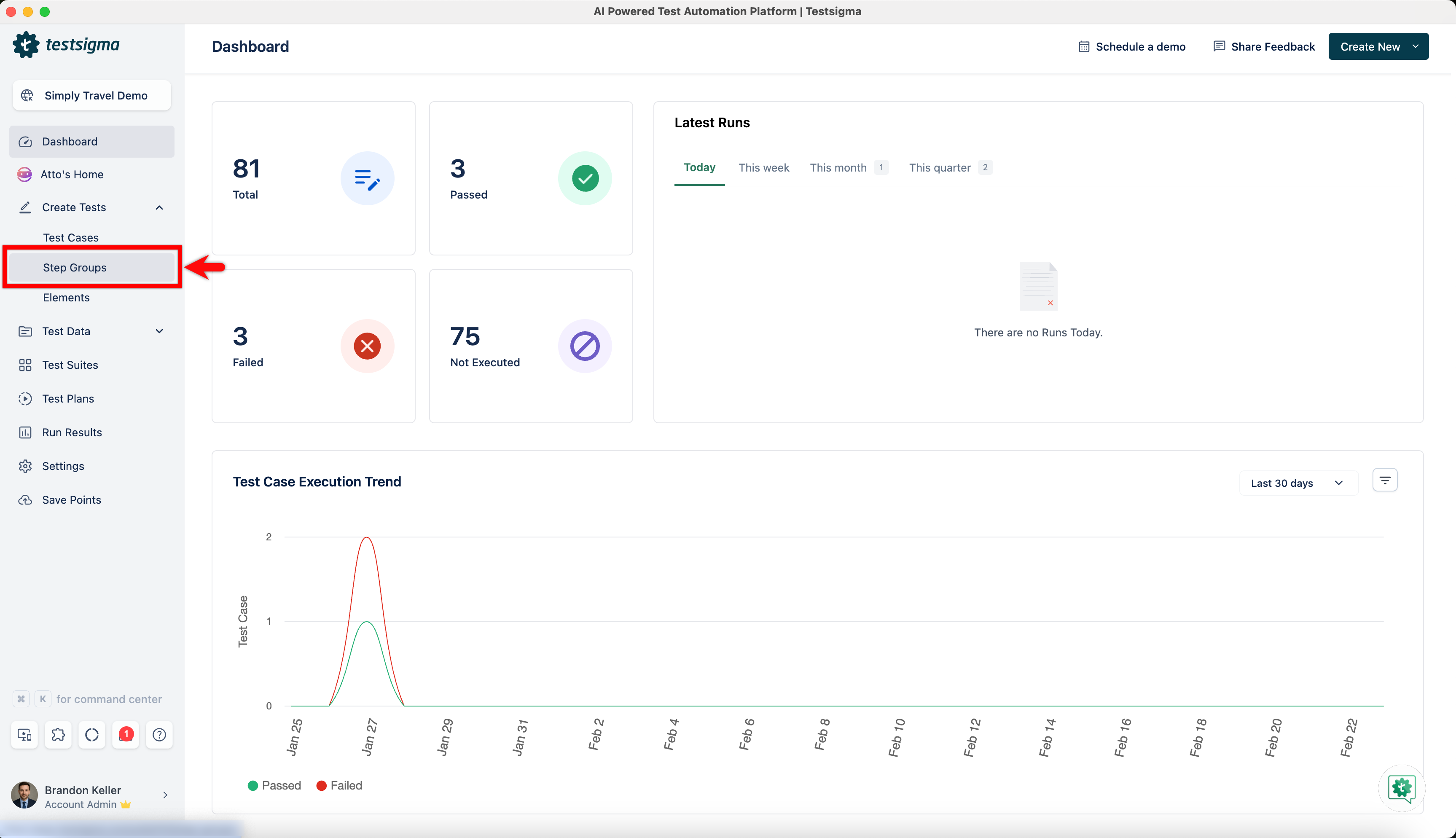The height and width of the screenshot is (838, 1456).
Task: Click the Testsigma gear logo
Action: 26,45
